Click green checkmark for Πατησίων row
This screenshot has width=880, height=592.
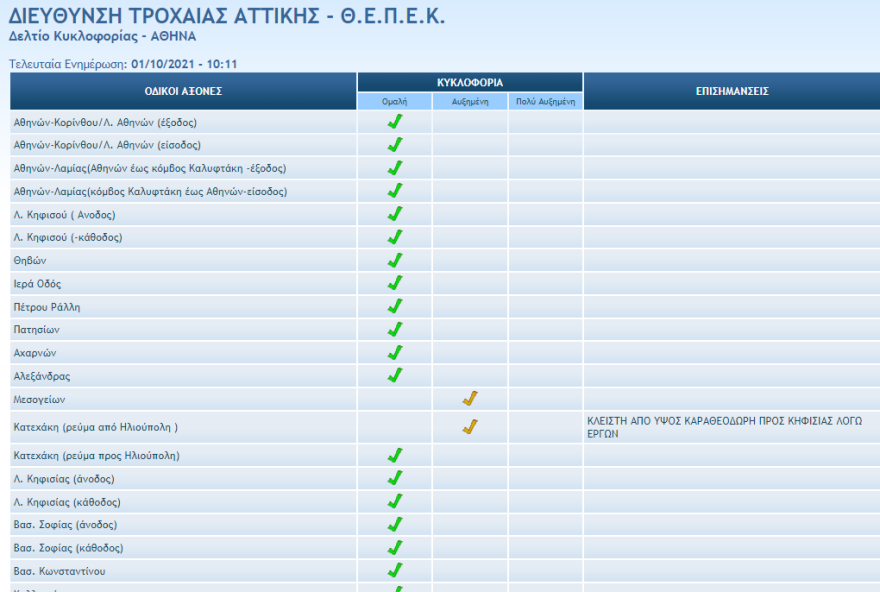pos(395,329)
